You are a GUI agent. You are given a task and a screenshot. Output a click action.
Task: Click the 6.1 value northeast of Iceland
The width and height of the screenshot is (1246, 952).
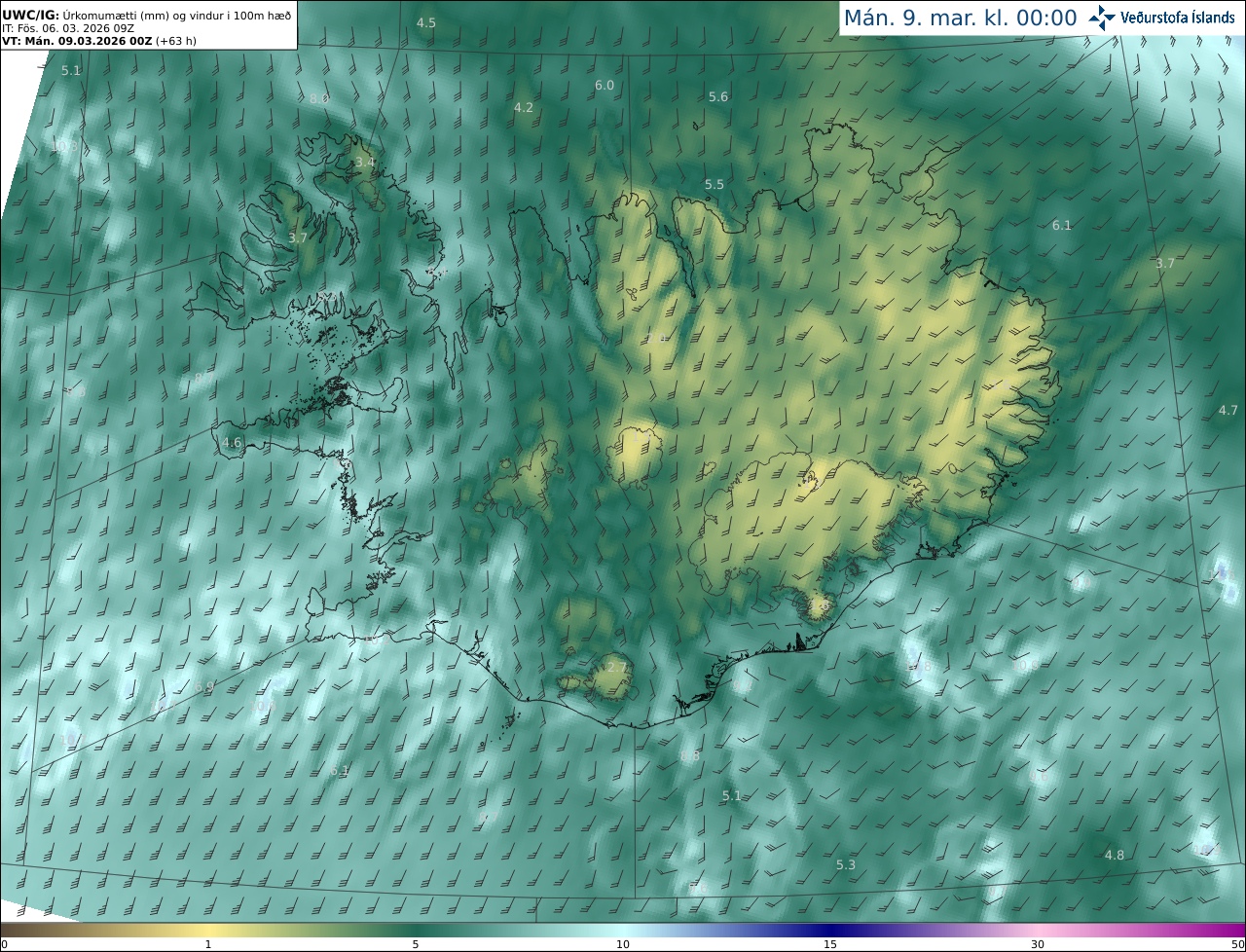pyautogui.click(x=1062, y=225)
